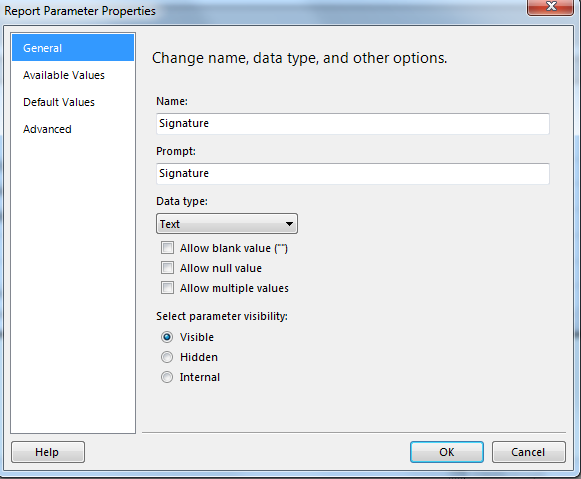Click the Prompt text field
The height and width of the screenshot is (479, 581).
[x=352, y=174]
